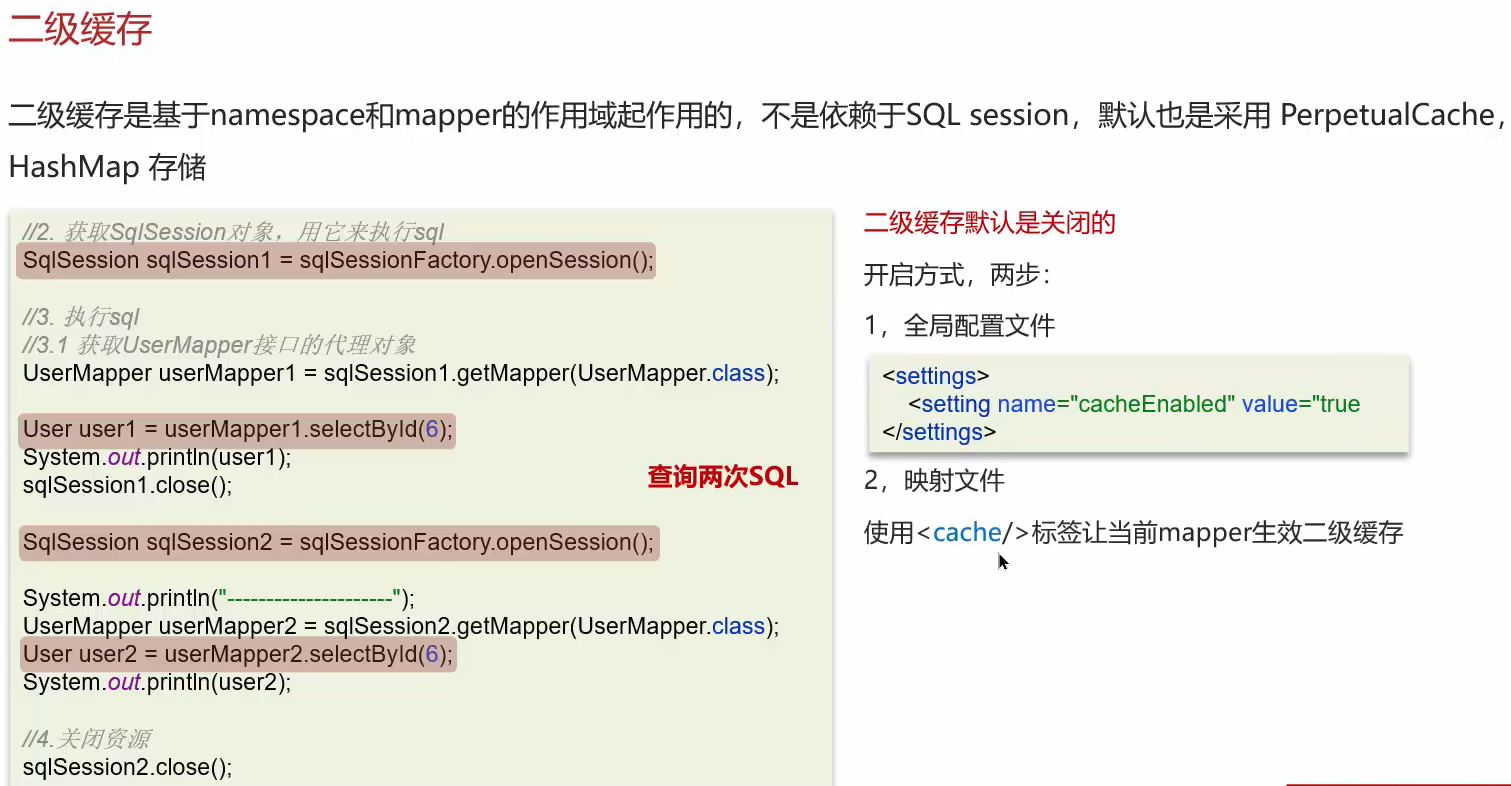Click highlighted line User user2 = userMapper2.selectById(6)

point(237,654)
